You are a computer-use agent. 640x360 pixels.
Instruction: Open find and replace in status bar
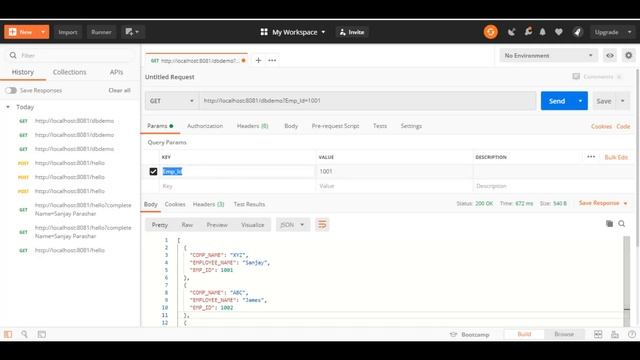24,334
